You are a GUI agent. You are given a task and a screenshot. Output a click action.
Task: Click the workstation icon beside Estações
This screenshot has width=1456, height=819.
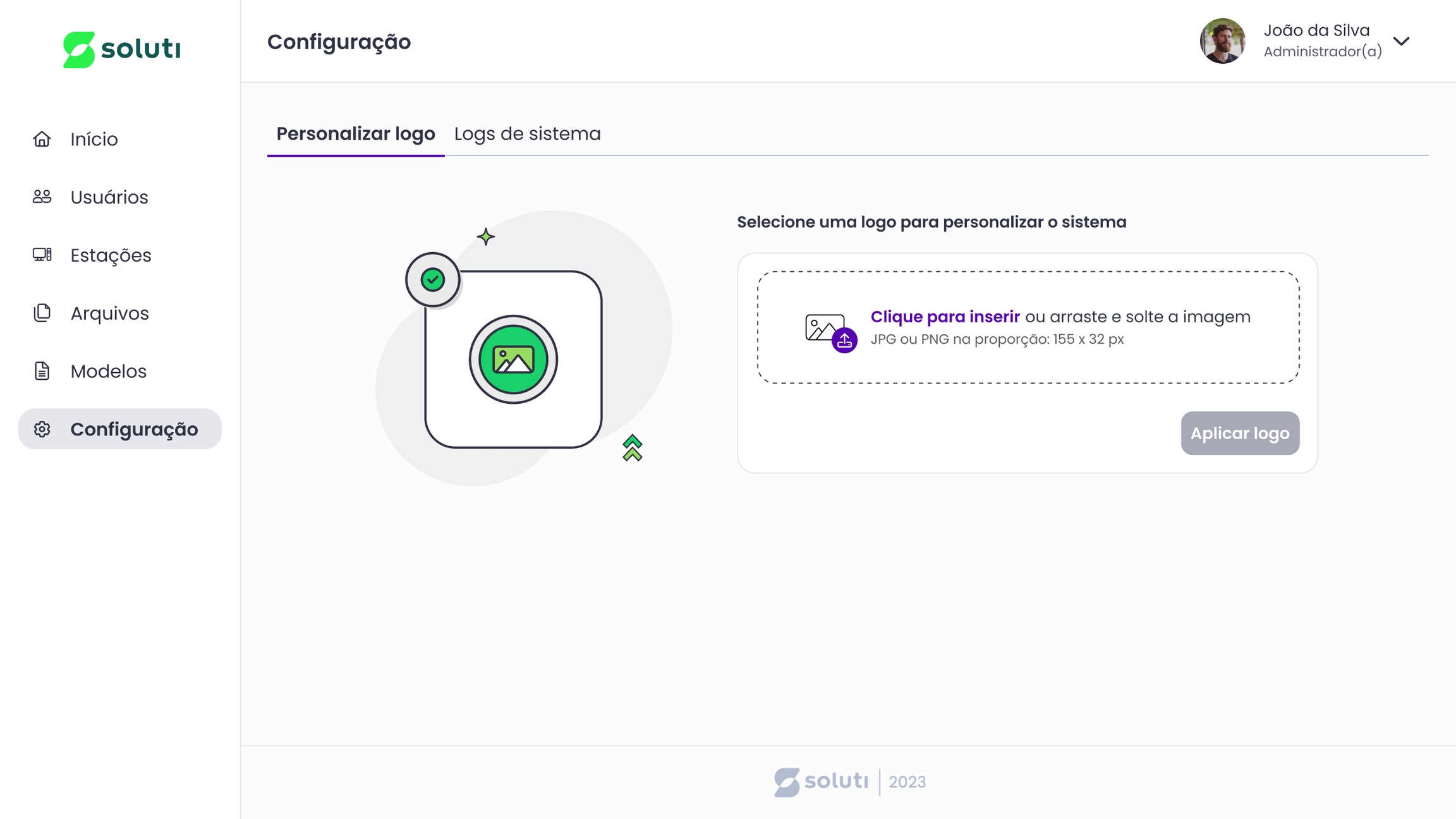click(42, 255)
